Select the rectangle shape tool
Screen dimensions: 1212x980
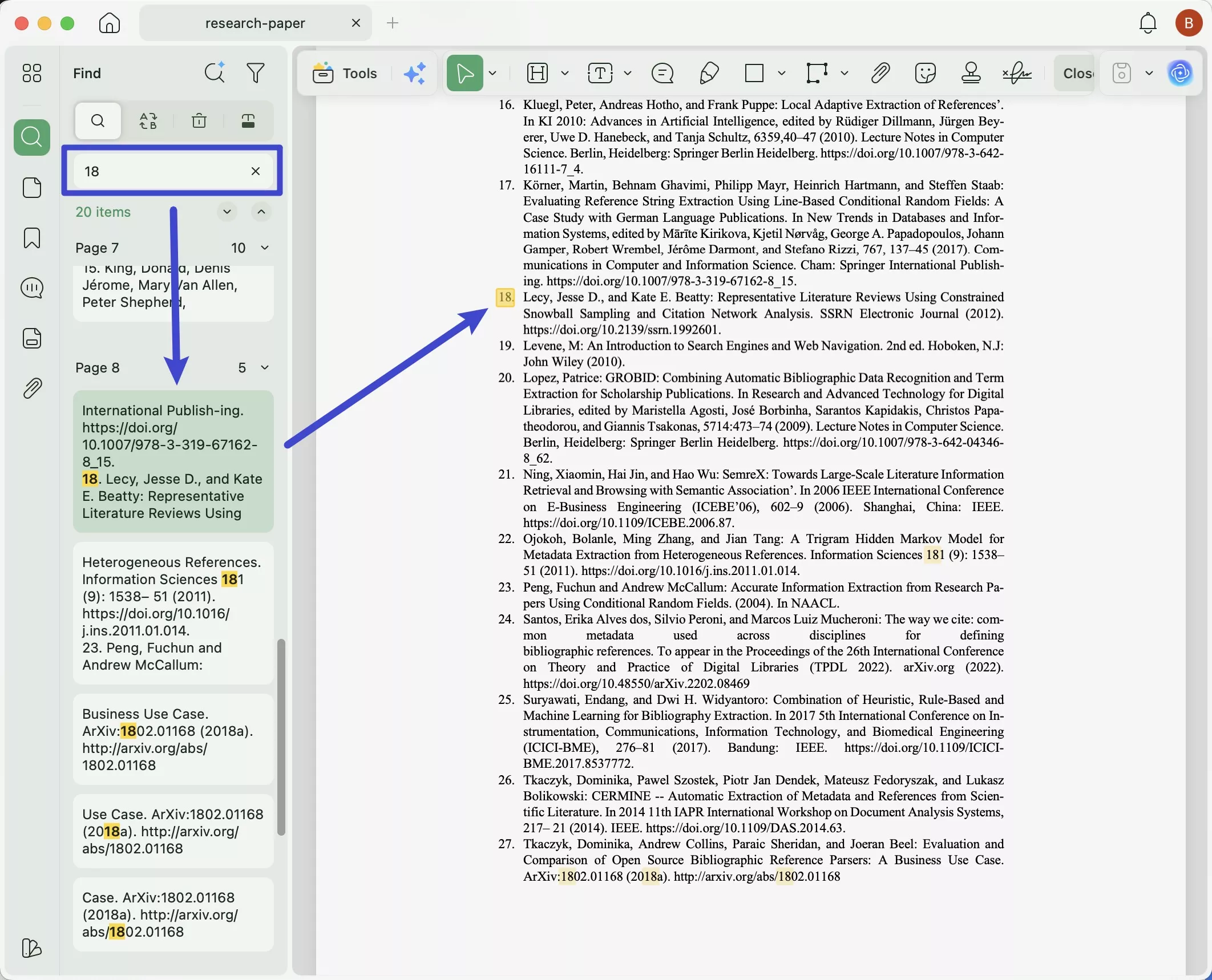754,73
